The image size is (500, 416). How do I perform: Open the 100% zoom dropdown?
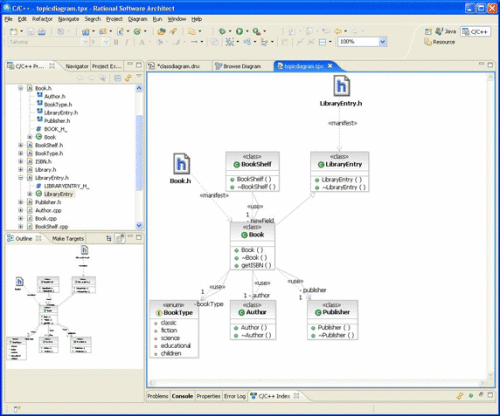(x=382, y=42)
